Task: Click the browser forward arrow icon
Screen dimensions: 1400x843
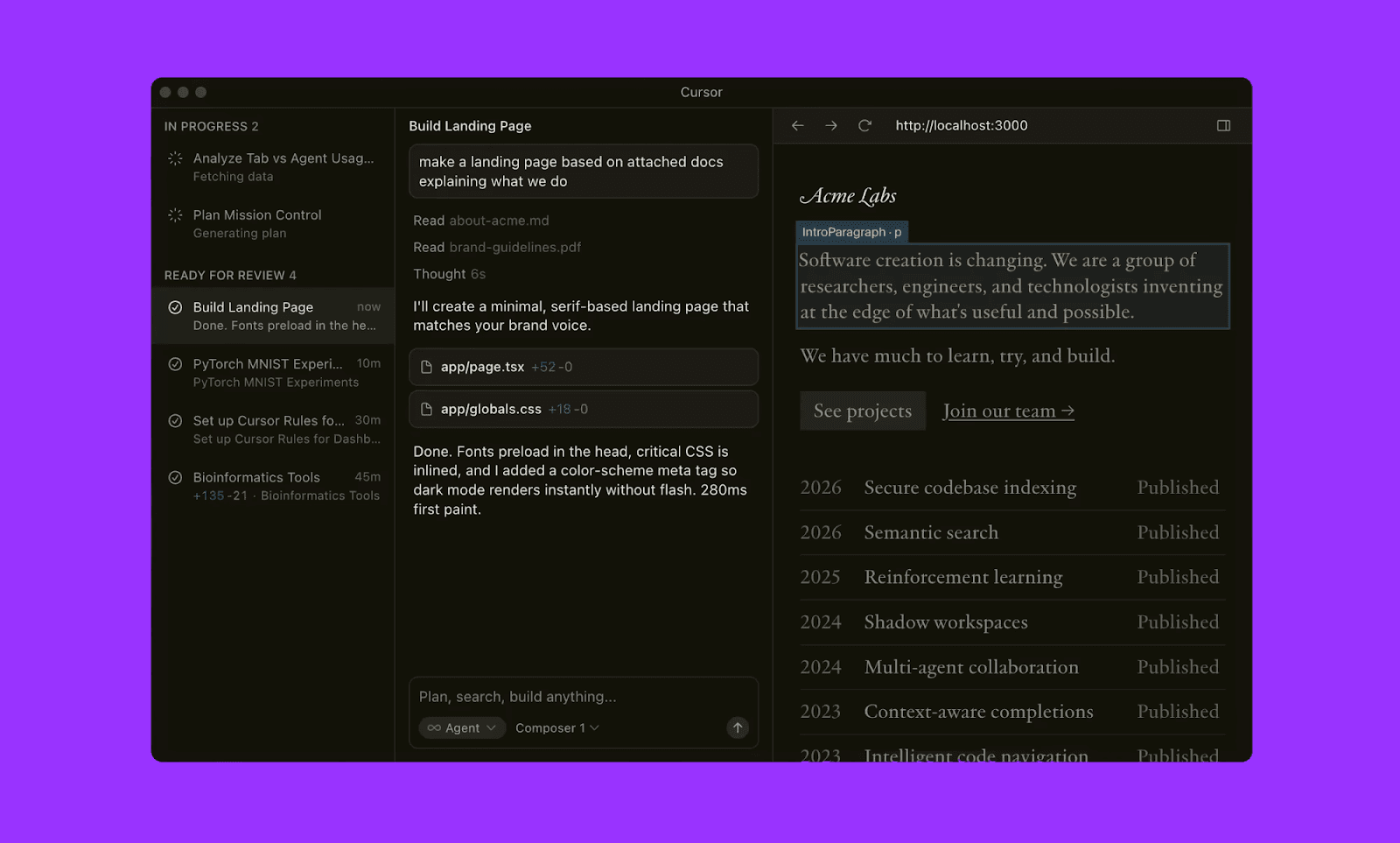Action: 830,125
